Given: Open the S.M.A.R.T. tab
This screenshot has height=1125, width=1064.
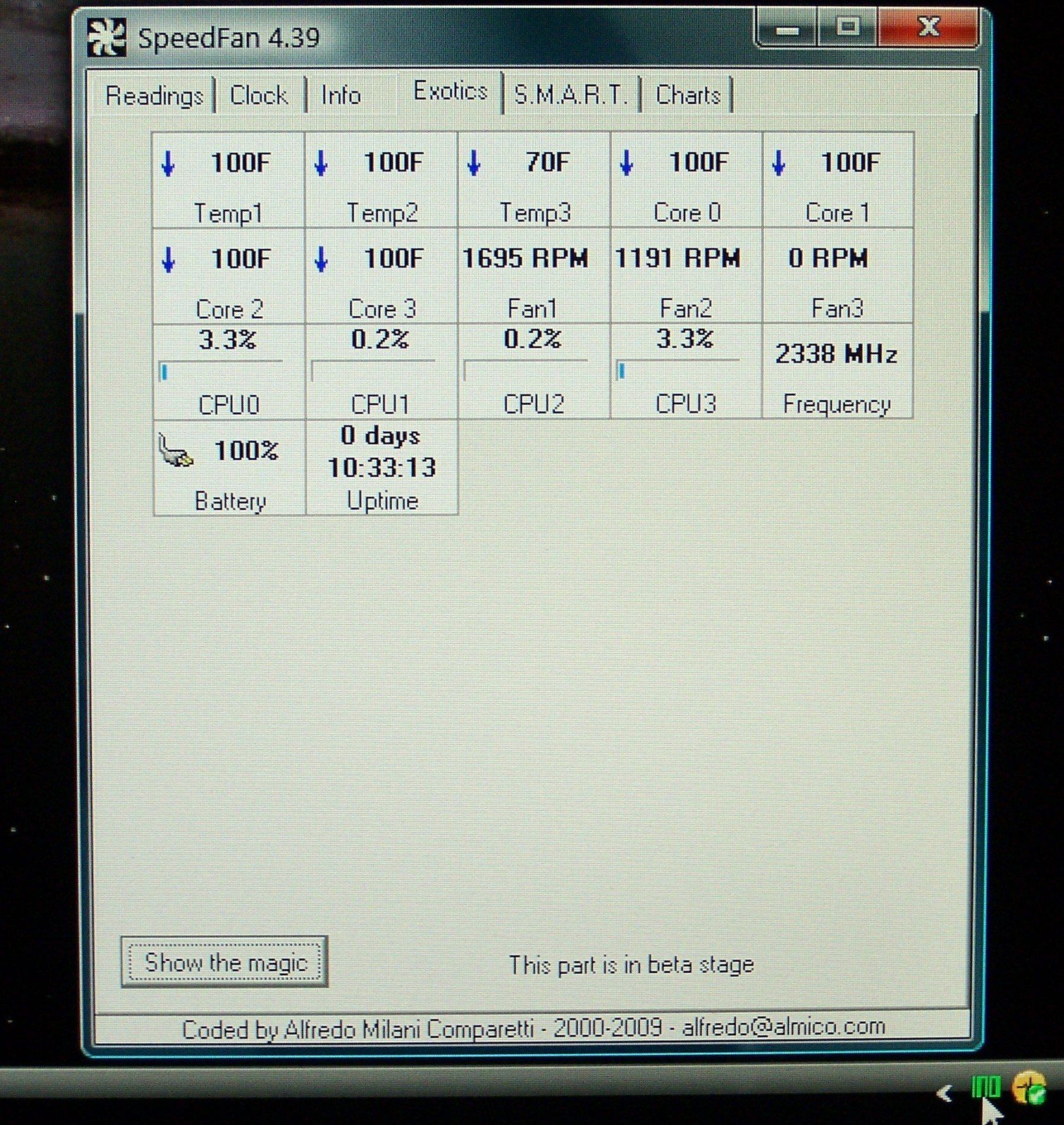Looking at the screenshot, I should (571, 95).
